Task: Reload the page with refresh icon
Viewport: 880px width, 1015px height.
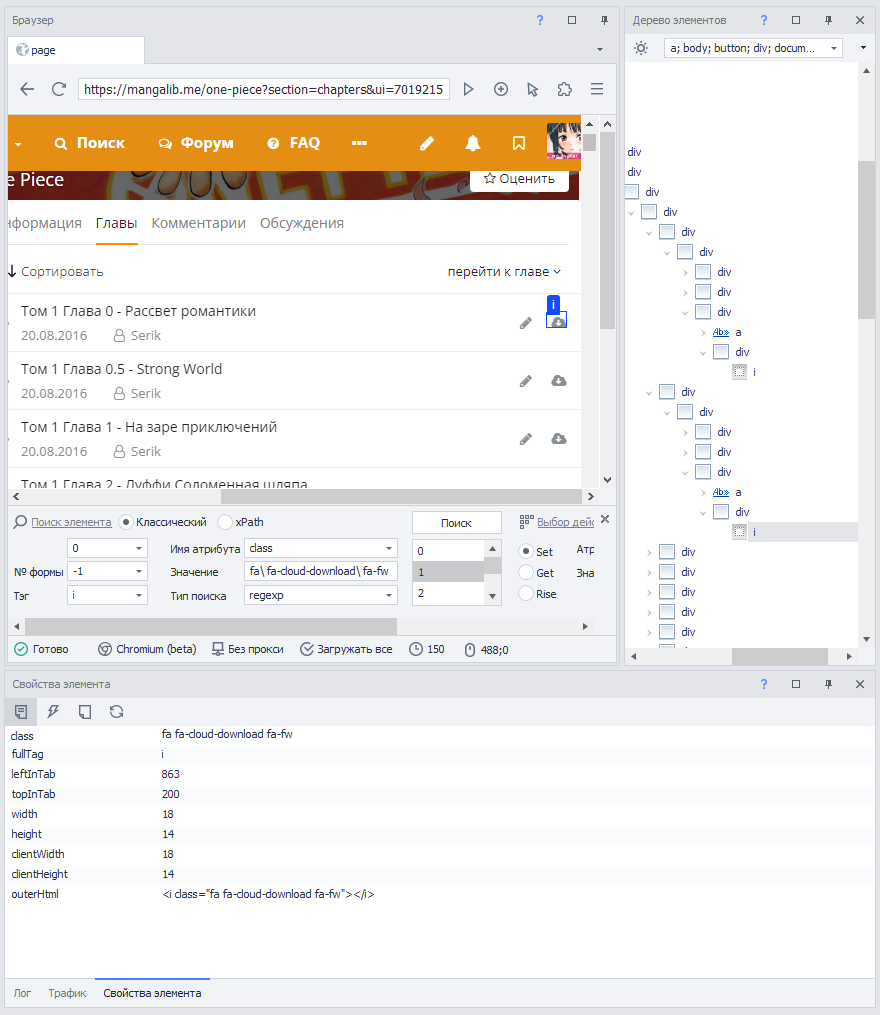Action: tap(59, 89)
